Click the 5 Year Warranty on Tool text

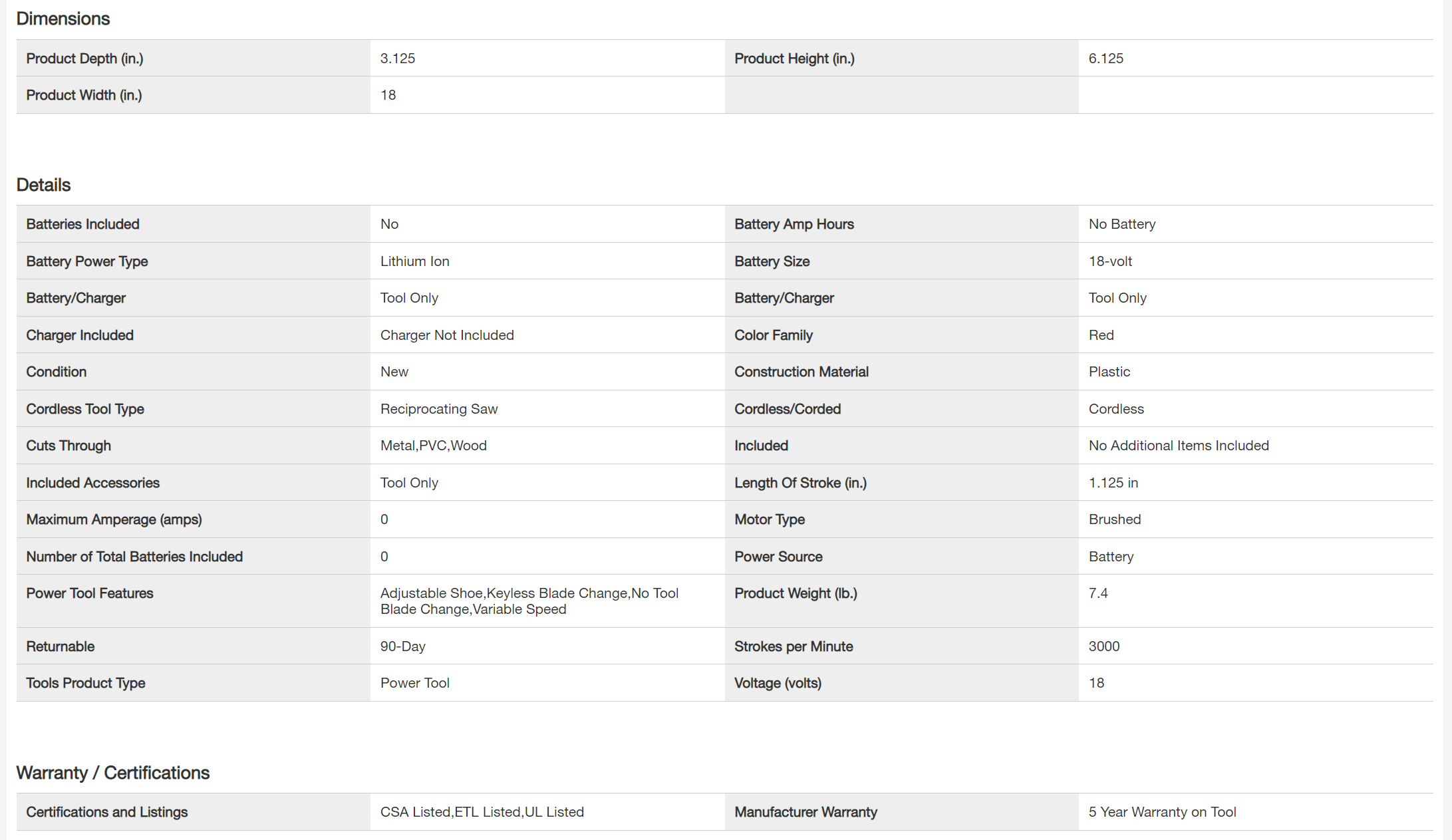1162,812
